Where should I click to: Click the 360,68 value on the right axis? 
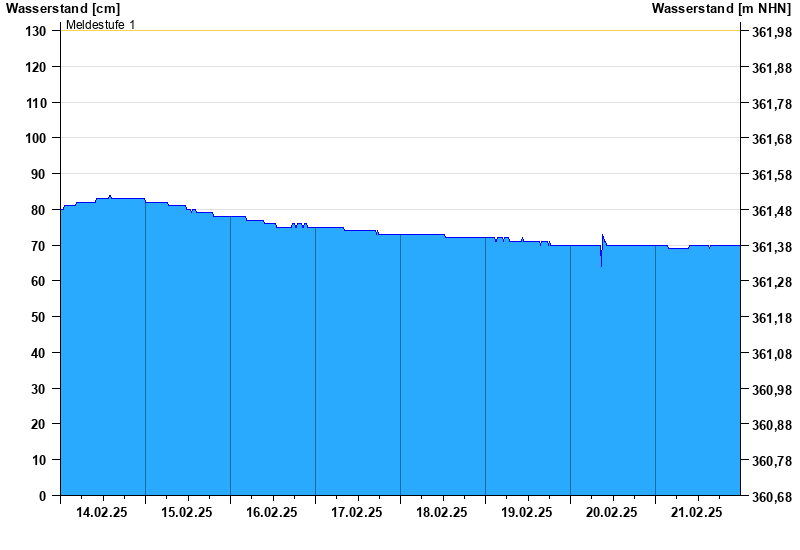pos(771,497)
